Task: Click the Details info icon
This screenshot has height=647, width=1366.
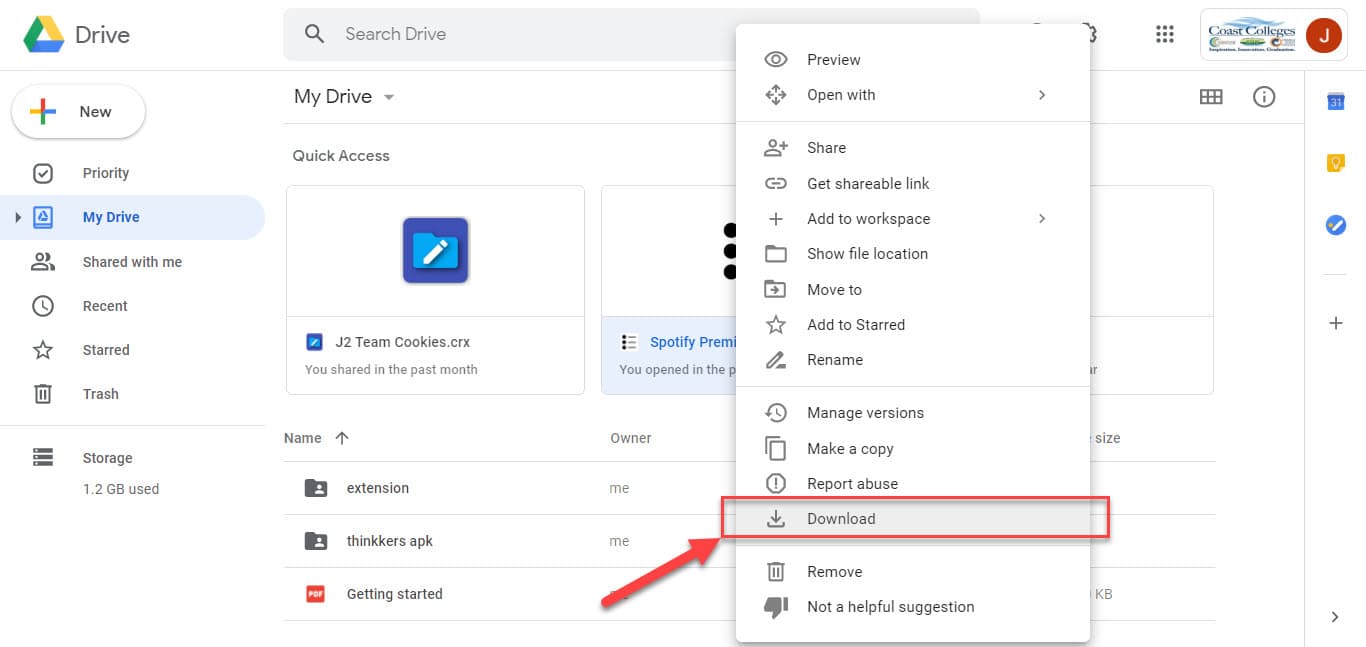Action: point(1264,96)
